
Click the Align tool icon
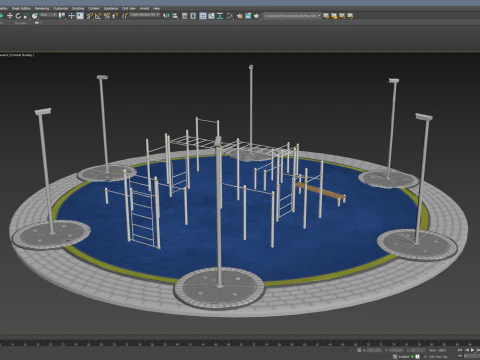pyautogui.click(x=175, y=16)
